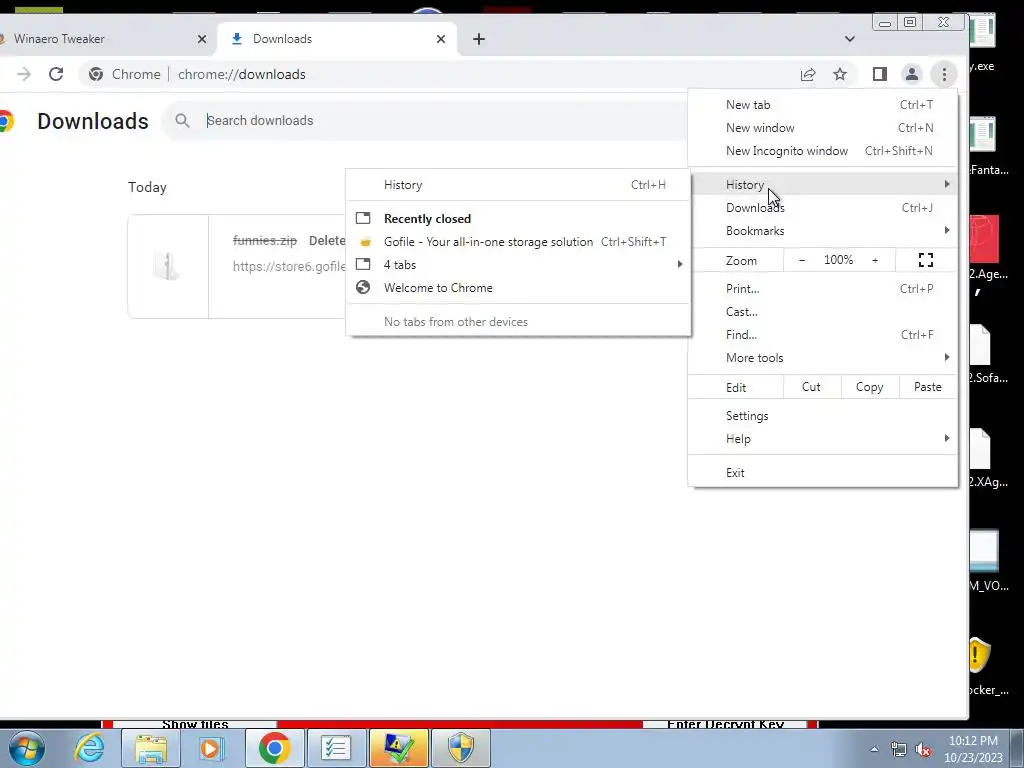Select Print... from the menu
Viewport: 1024px width, 768px height.
823,289
